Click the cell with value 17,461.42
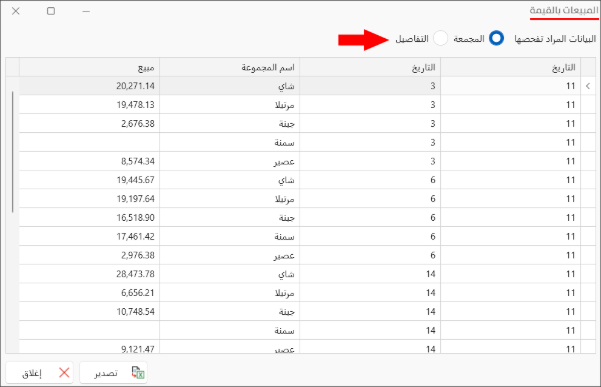The width and height of the screenshot is (601, 387). point(89,236)
